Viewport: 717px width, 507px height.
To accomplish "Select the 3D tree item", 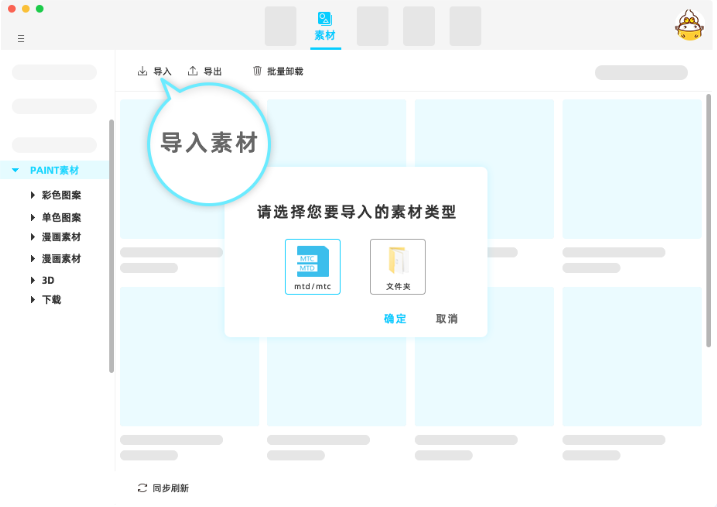I will [48, 280].
